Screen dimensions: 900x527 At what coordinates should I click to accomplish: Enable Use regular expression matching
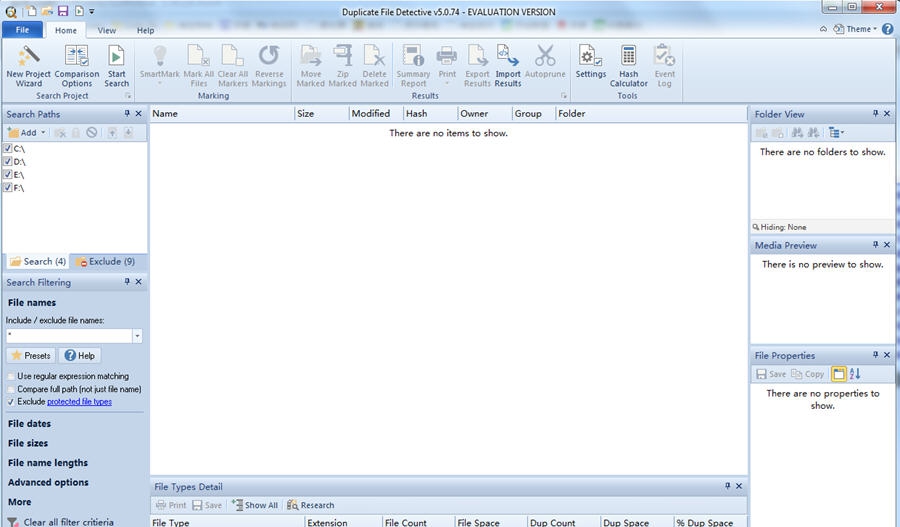11,376
